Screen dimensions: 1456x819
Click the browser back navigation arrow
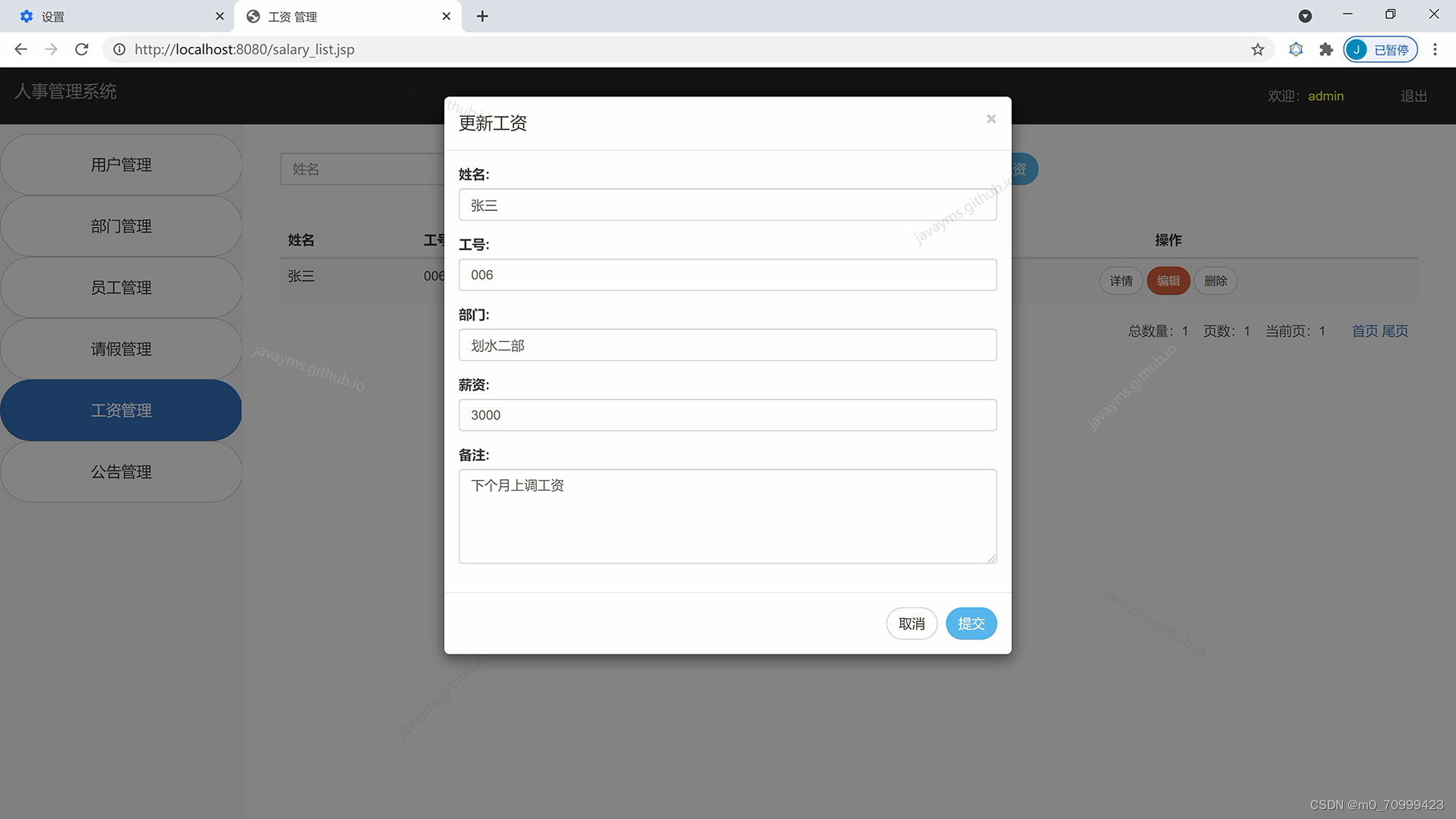pos(20,49)
